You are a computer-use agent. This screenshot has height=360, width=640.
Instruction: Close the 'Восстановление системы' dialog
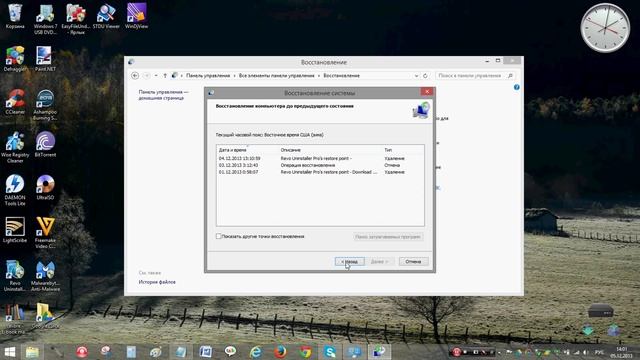pos(427,91)
